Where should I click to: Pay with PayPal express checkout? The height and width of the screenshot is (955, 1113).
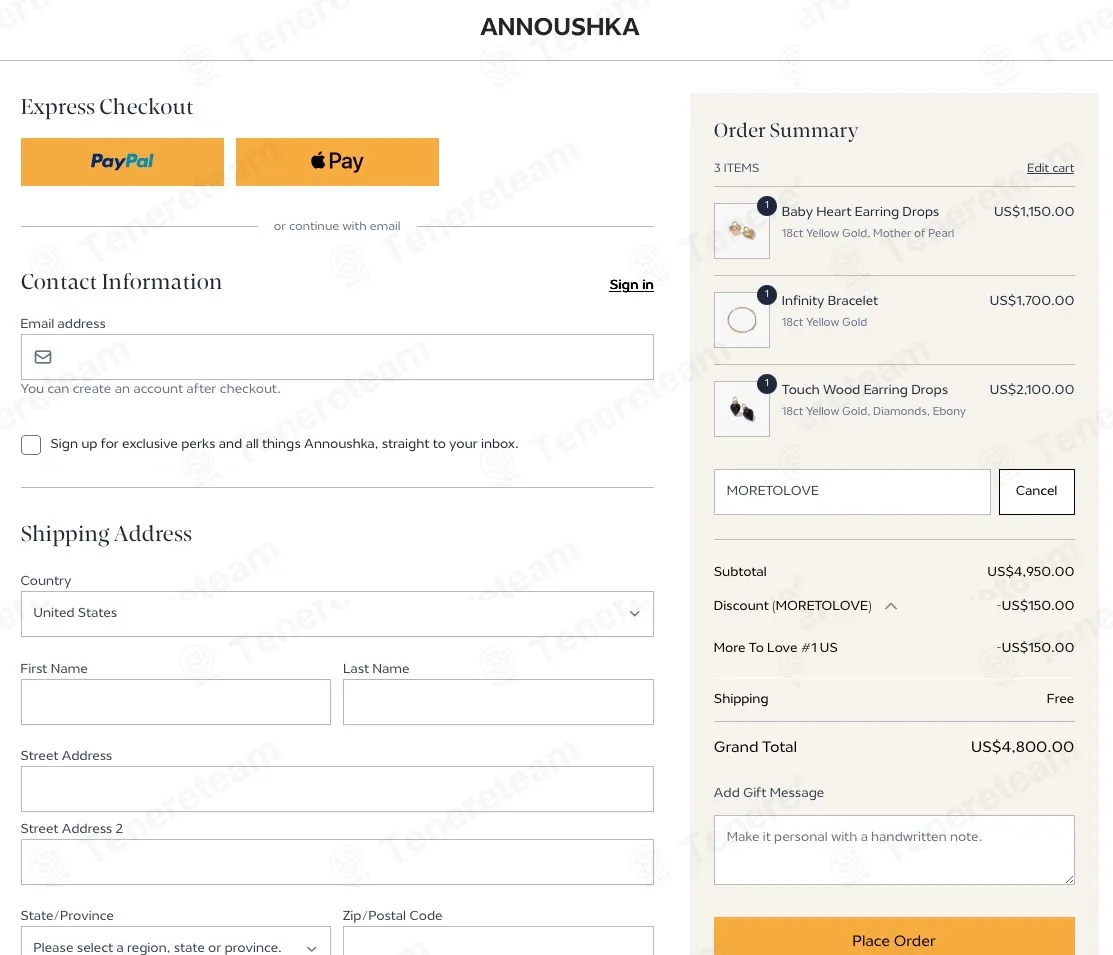click(x=122, y=162)
